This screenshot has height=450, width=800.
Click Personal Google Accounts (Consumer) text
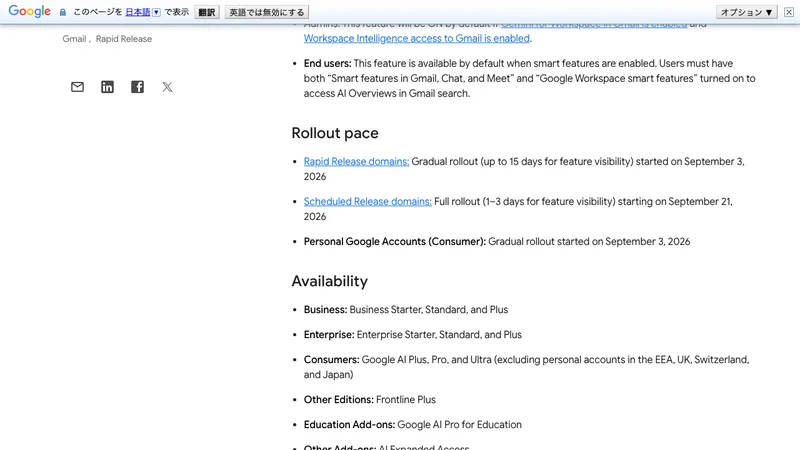[x=394, y=242]
